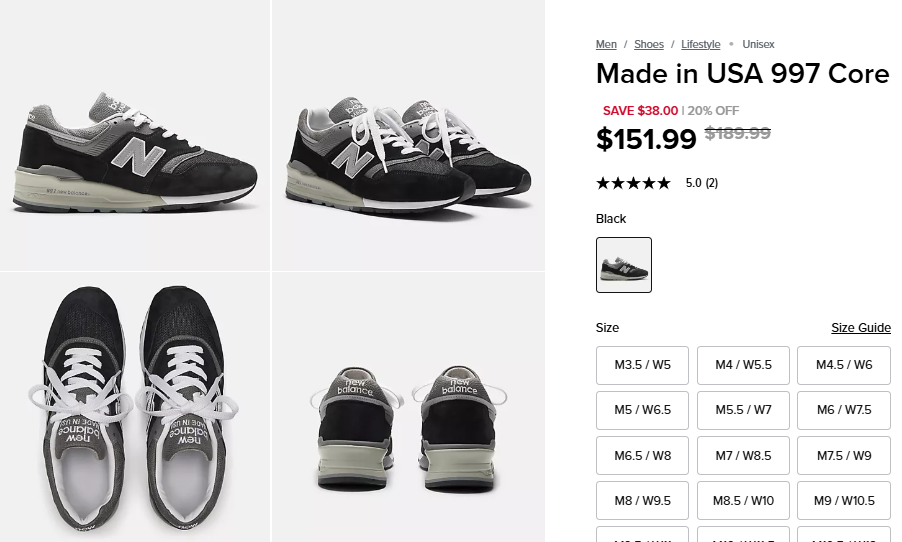Image resolution: width=902 pixels, height=542 pixels.
Task: Open the top-down shoe image
Action: click(135, 407)
